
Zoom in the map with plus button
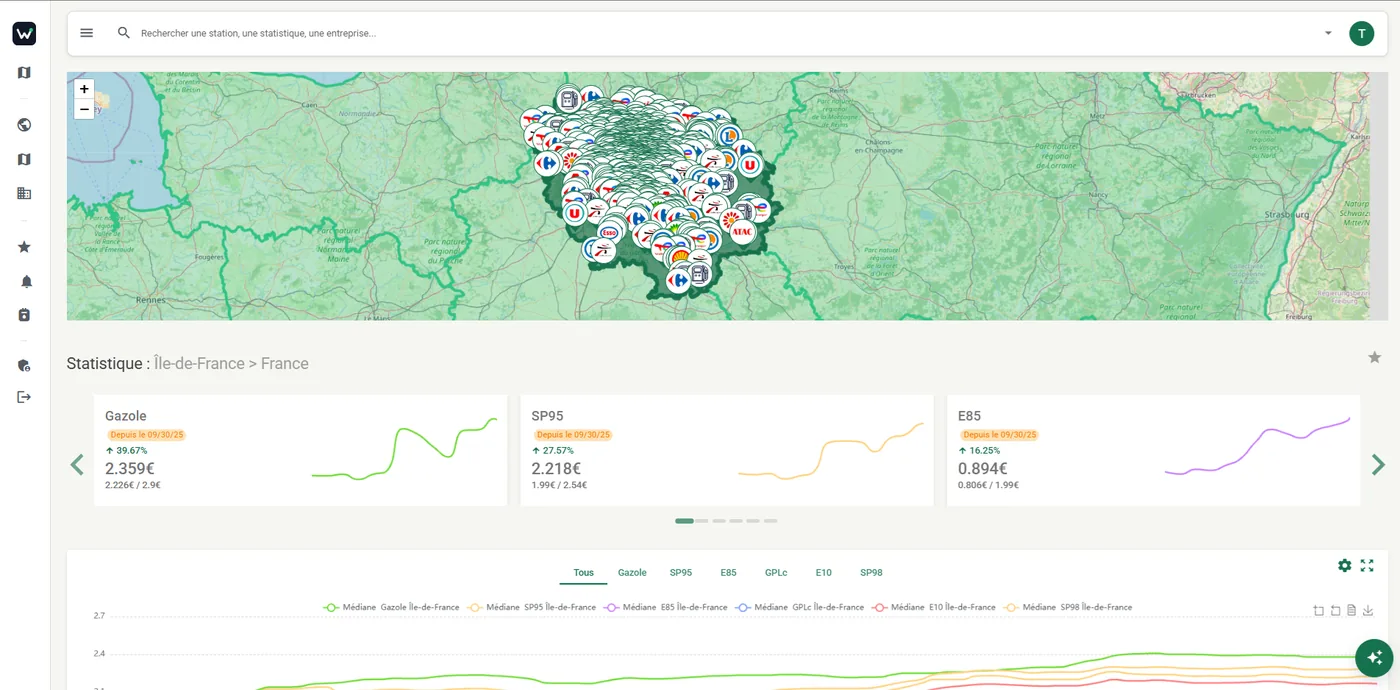[84, 89]
